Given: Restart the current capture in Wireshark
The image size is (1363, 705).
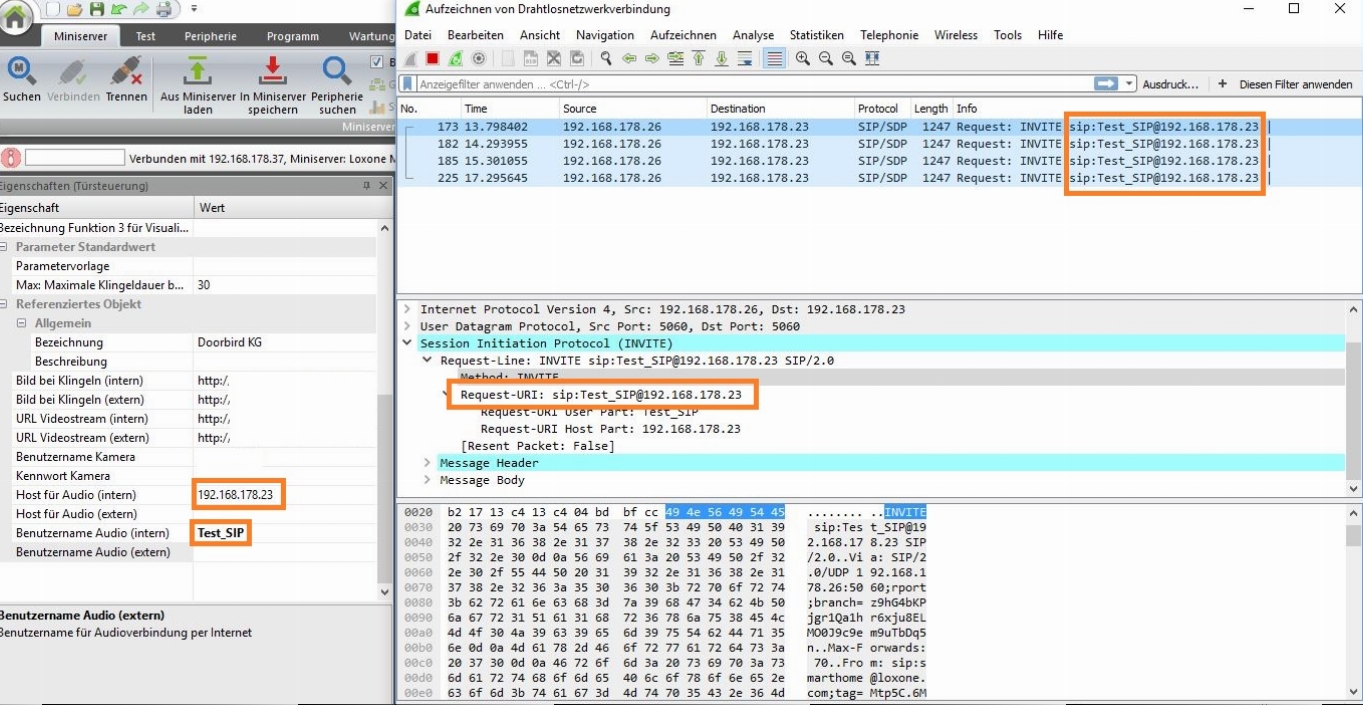Looking at the screenshot, I should tap(455, 59).
